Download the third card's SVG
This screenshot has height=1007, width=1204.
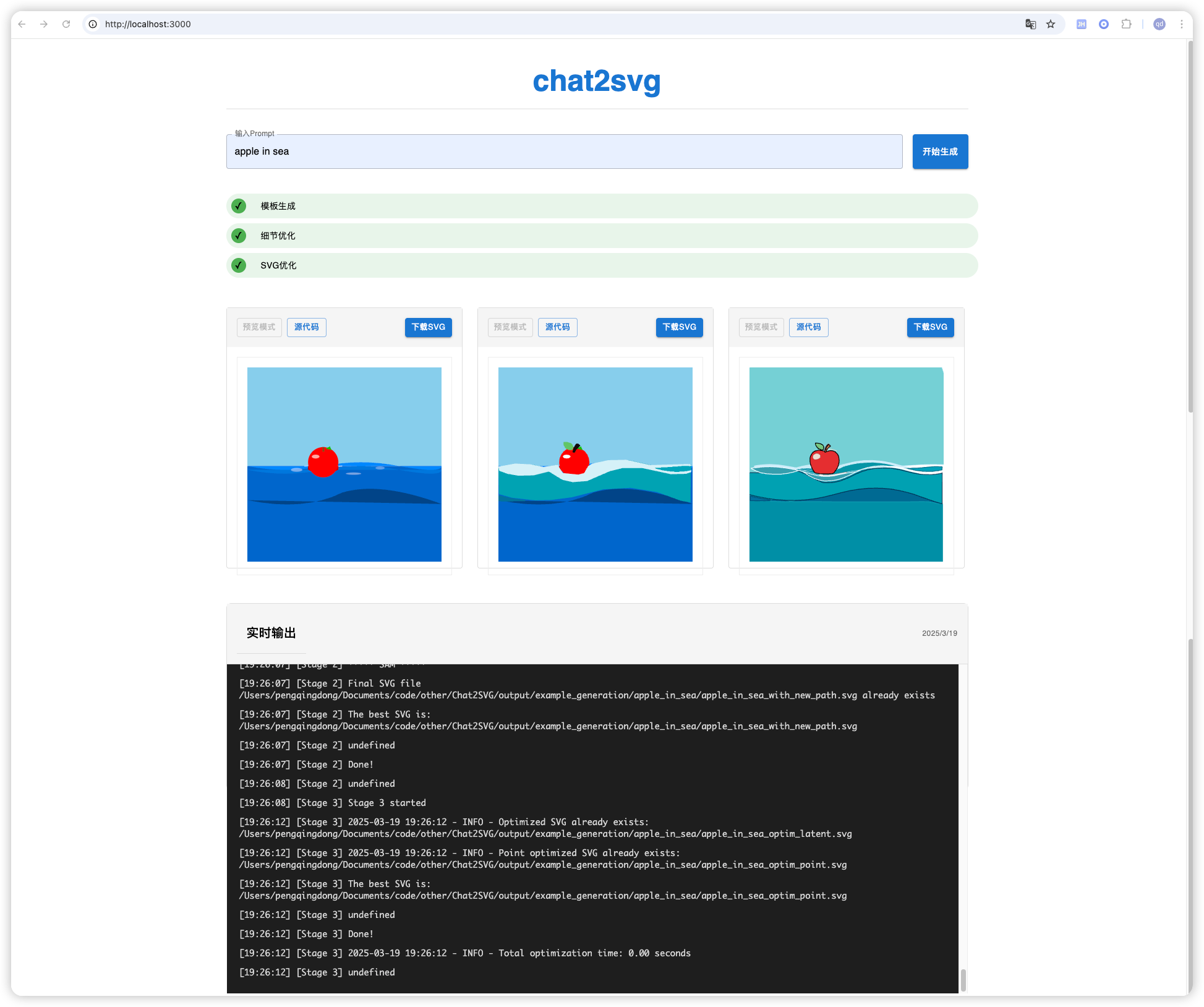click(x=930, y=327)
